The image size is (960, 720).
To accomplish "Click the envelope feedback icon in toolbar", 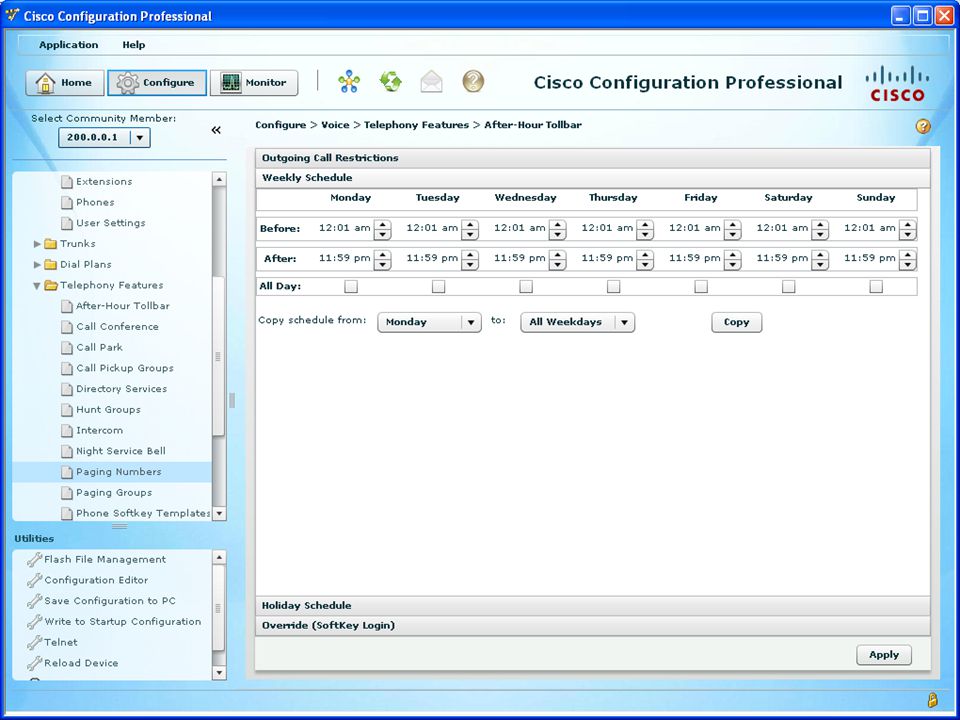I will (432, 81).
